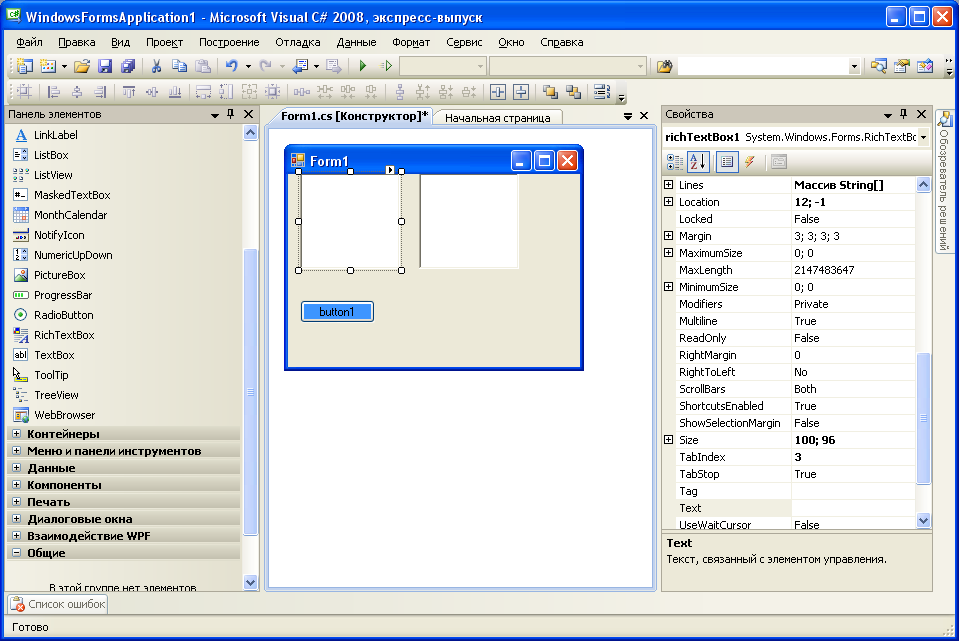Image resolution: width=959 pixels, height=641 pixels.
Task: Click the Align Rights layout icon
Action: [100, 92]
